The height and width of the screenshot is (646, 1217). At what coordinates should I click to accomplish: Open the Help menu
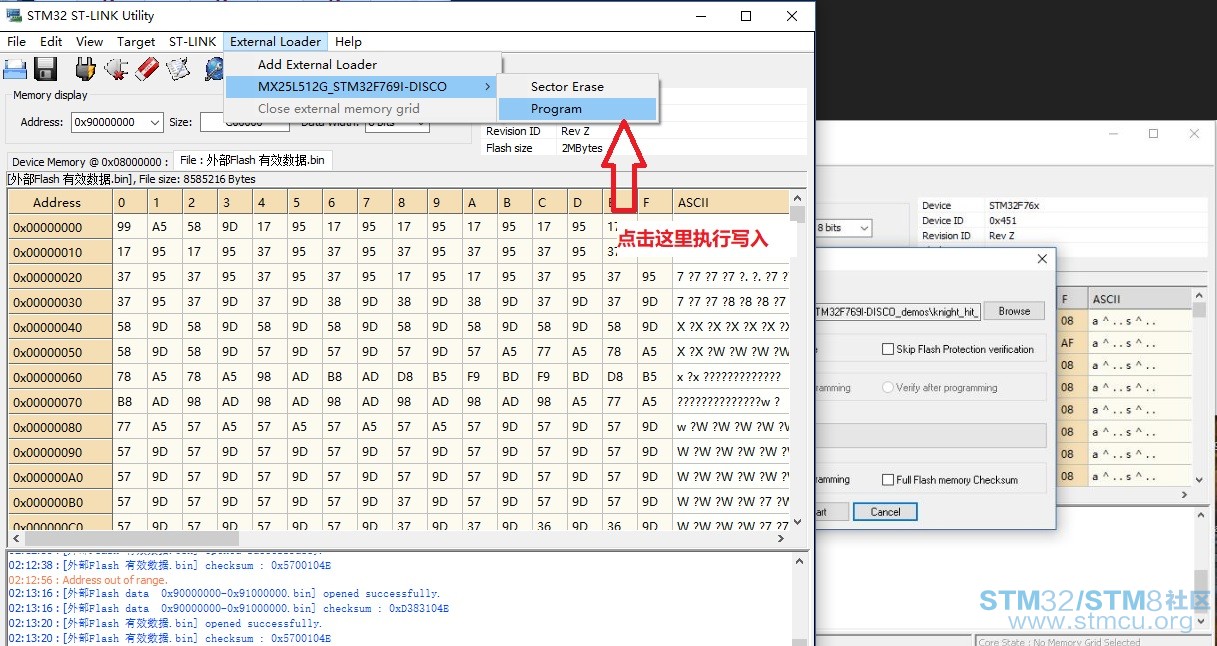(348, 42)
